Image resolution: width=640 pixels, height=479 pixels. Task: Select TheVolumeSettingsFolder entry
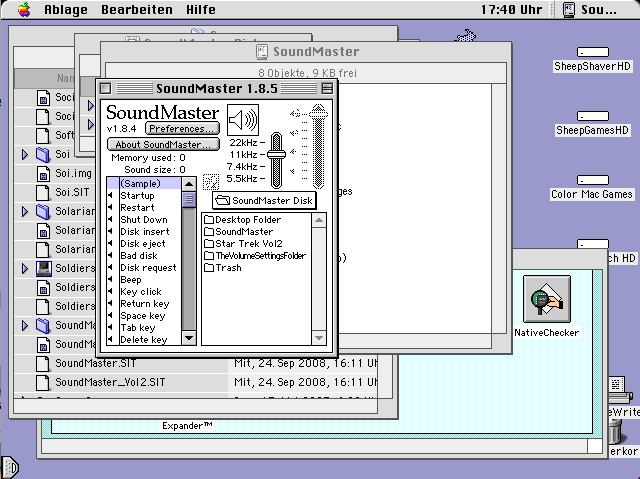(255, 255)
